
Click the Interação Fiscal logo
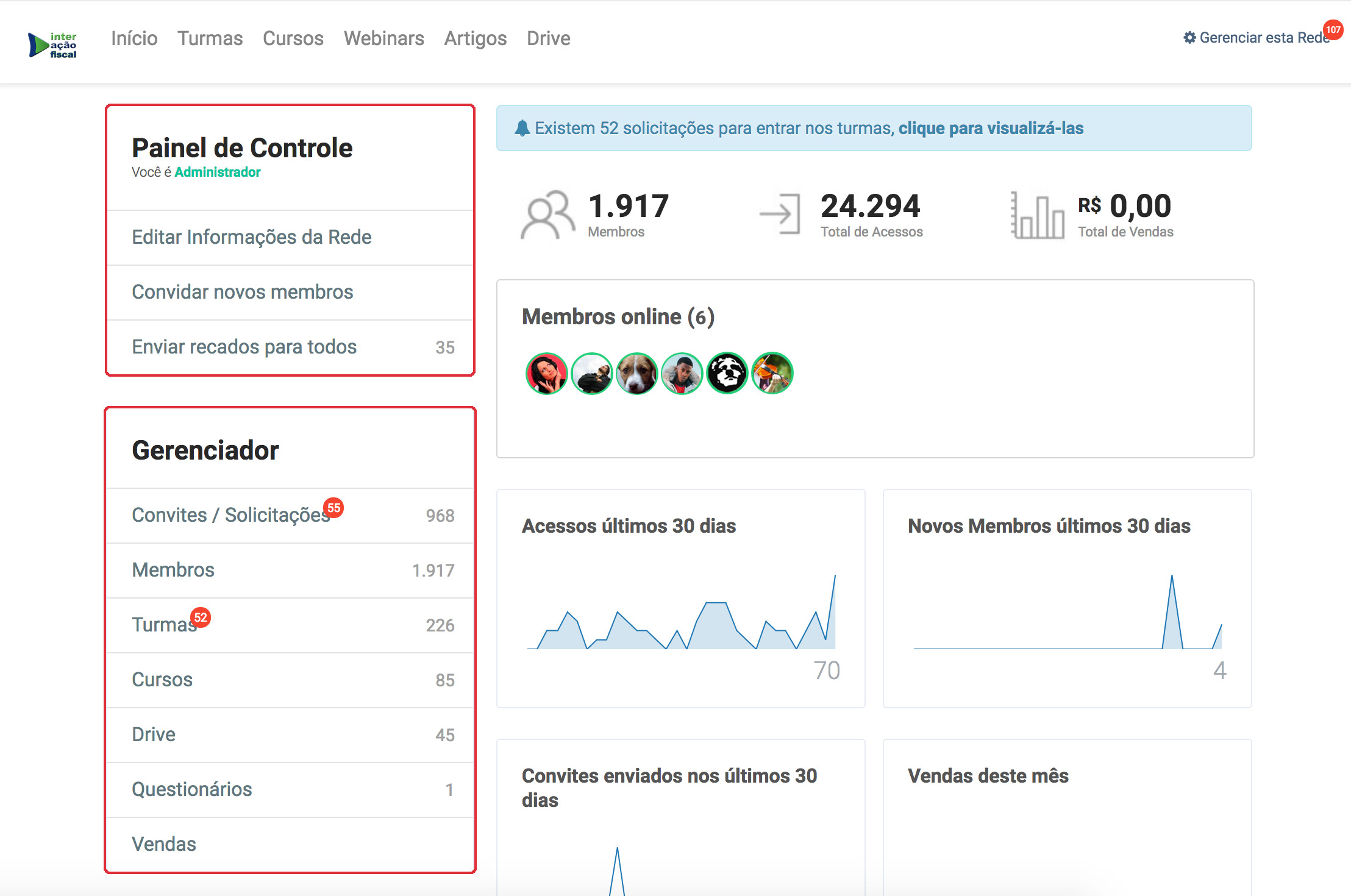coord(52,45)
